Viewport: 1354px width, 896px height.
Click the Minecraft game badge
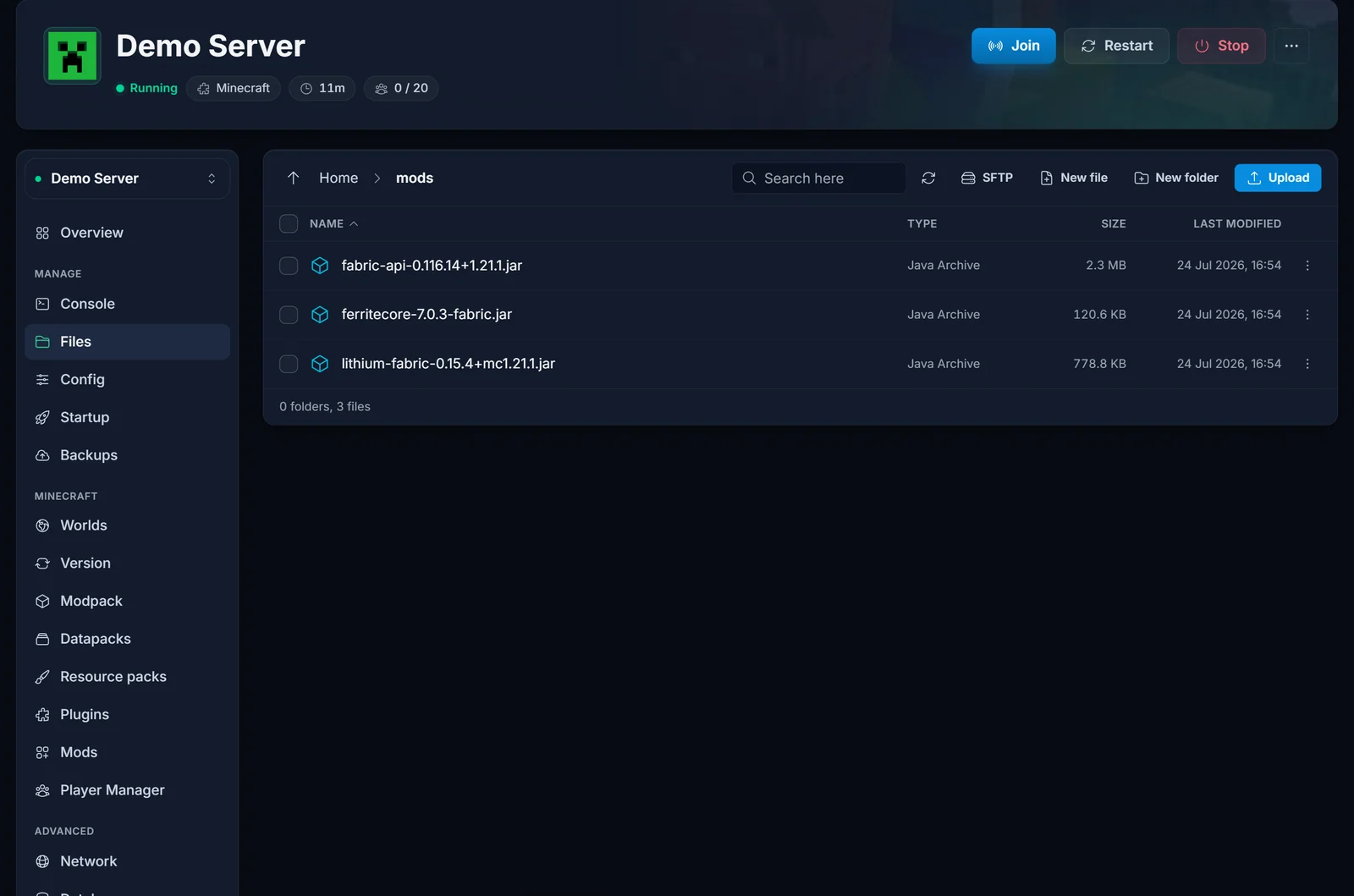(234, 88)
